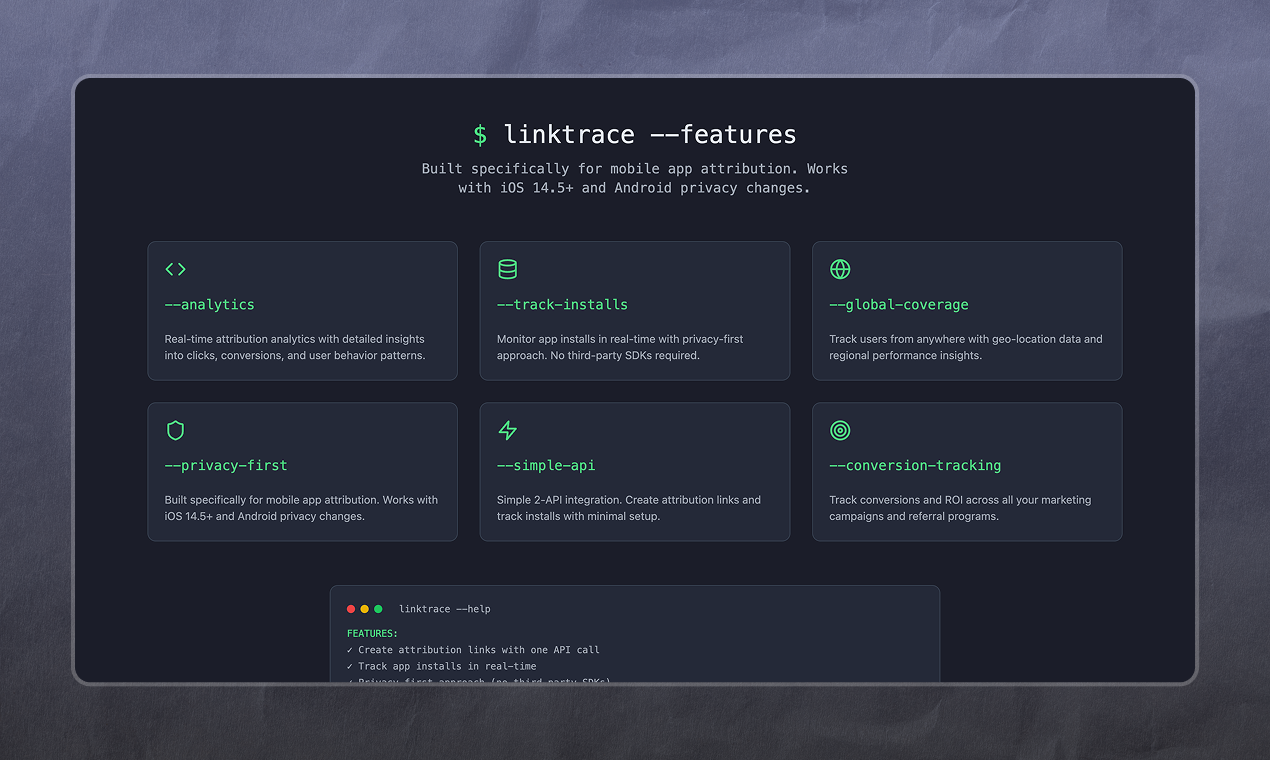Click the globe icon above --global-coverage
Screen dimensions: 1270x760
click(840, 269)
